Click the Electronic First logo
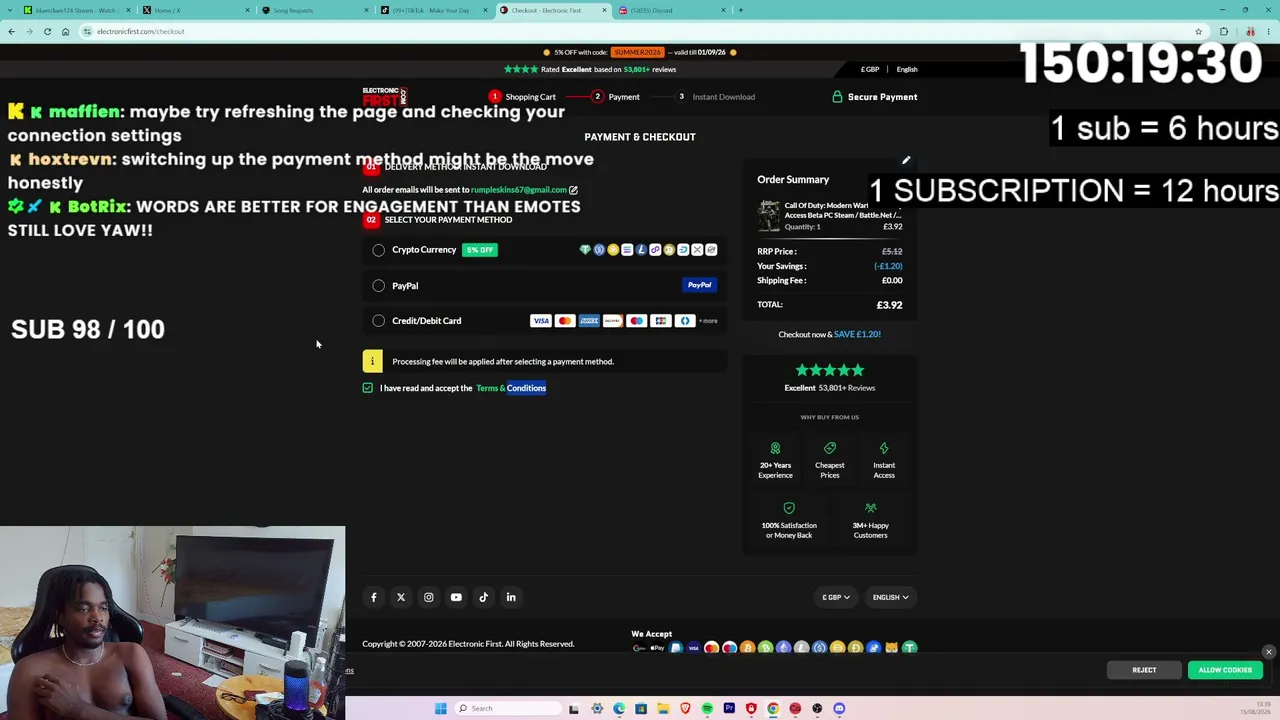Screen dimensions: 1280x720 point(385,96)
